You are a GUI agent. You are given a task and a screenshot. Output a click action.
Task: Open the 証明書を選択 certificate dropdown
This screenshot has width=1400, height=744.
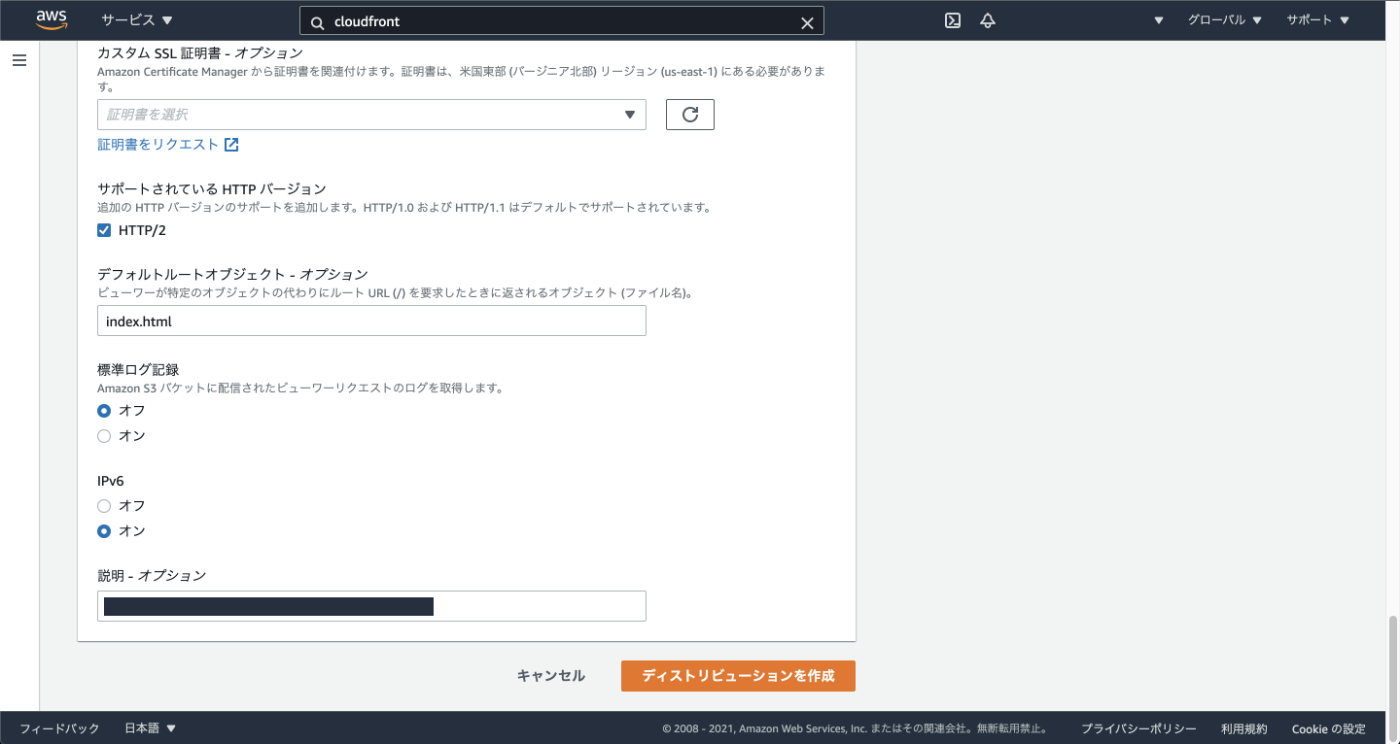click(x=372, y=115)
